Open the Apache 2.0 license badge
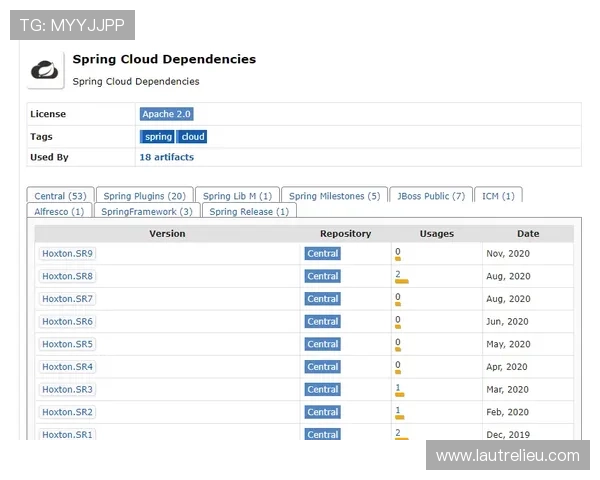The width and height of the screenshot is (600, 480). point(166,114)
